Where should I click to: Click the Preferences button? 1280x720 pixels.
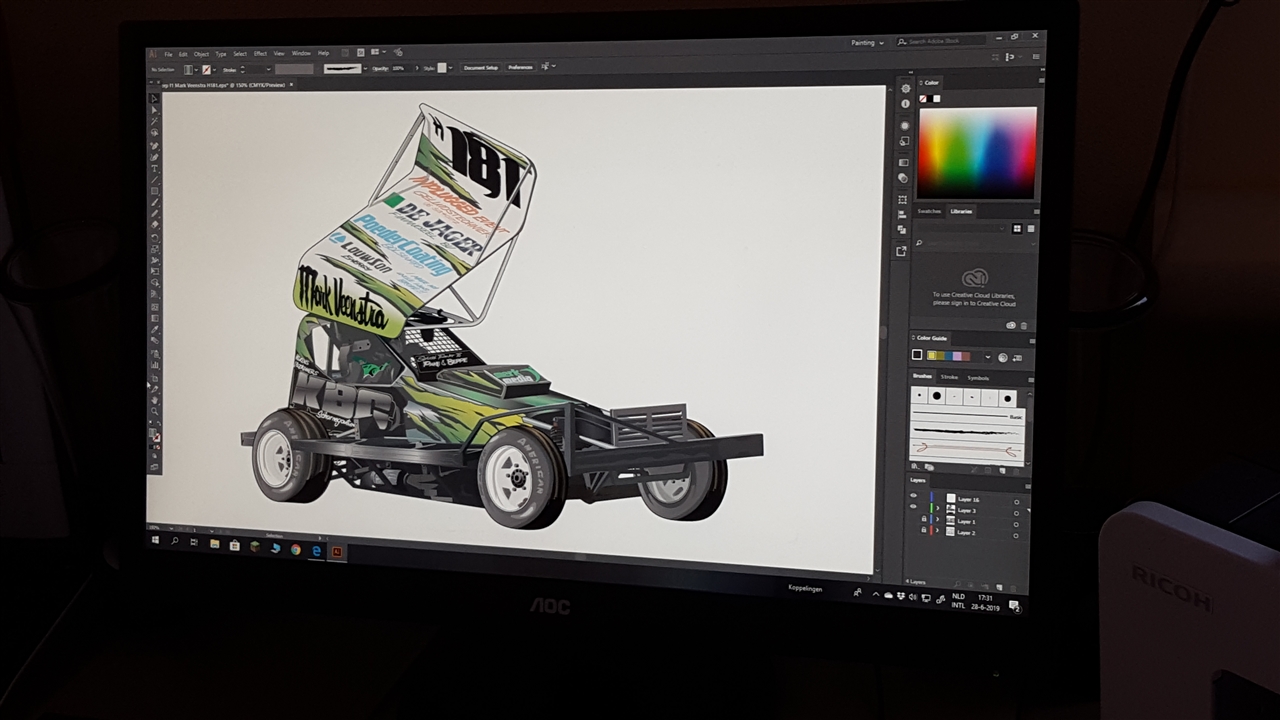[x=520, y=68]
